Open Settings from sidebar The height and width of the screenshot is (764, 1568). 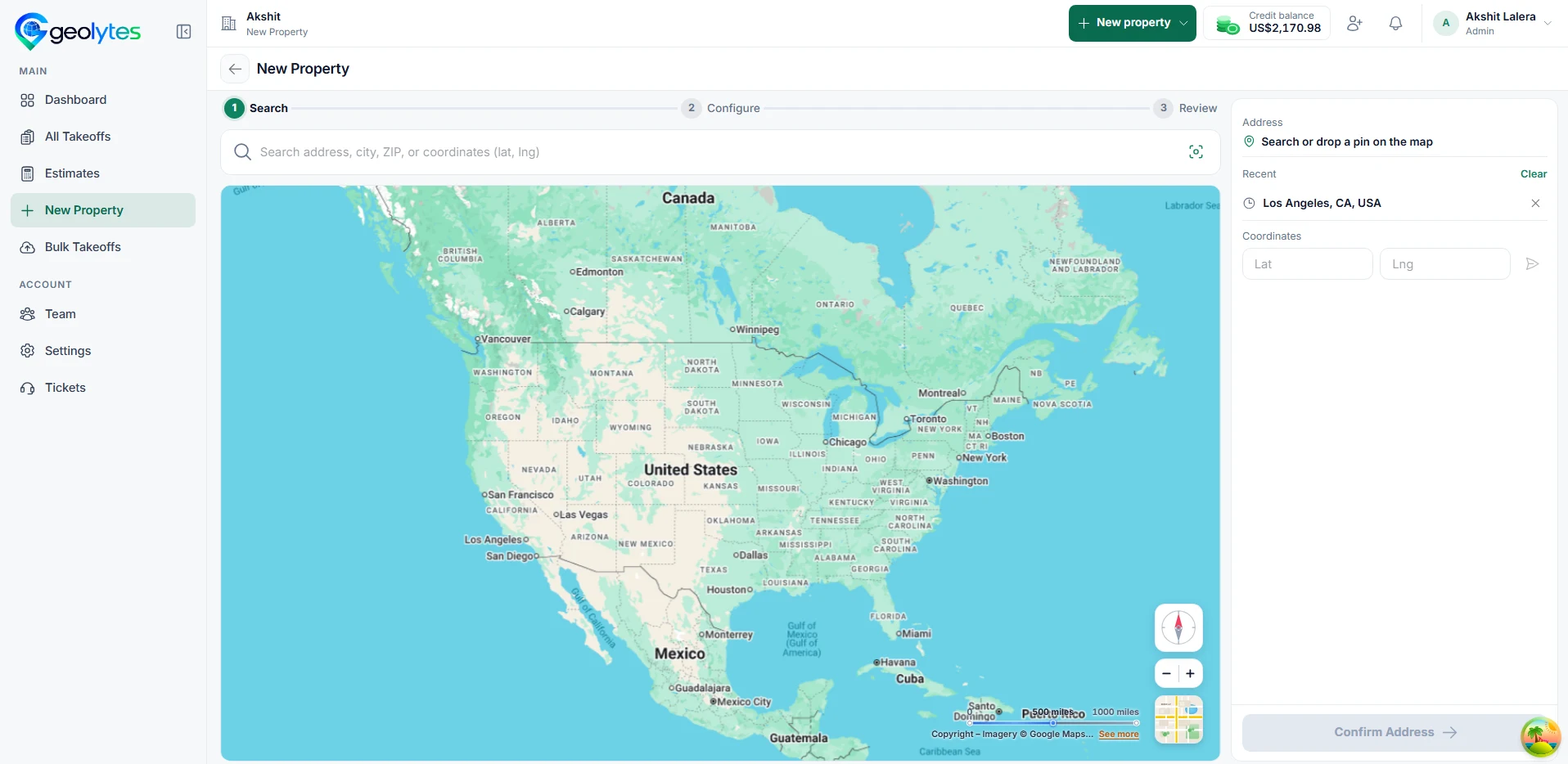coord(103,351)
